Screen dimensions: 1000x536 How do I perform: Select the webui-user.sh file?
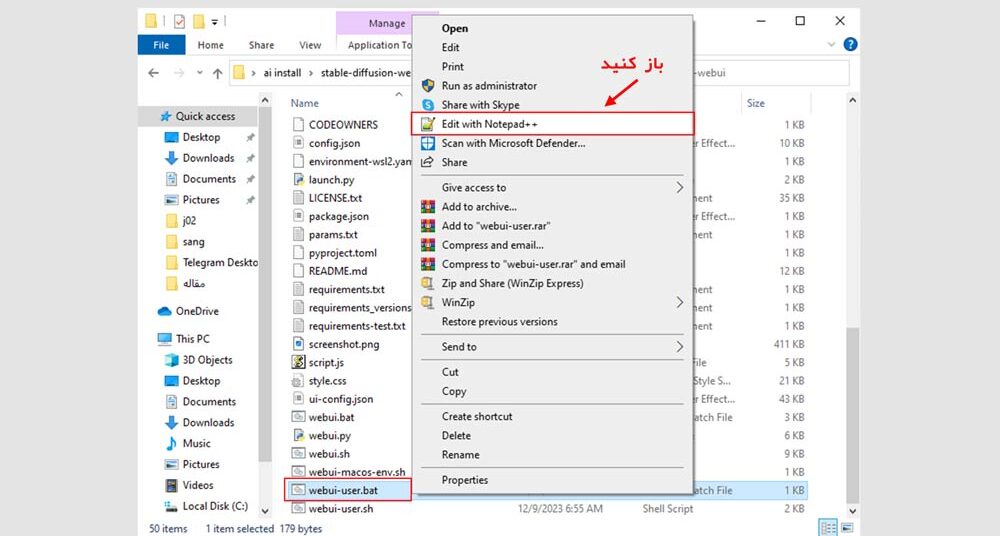click(341, 509)
